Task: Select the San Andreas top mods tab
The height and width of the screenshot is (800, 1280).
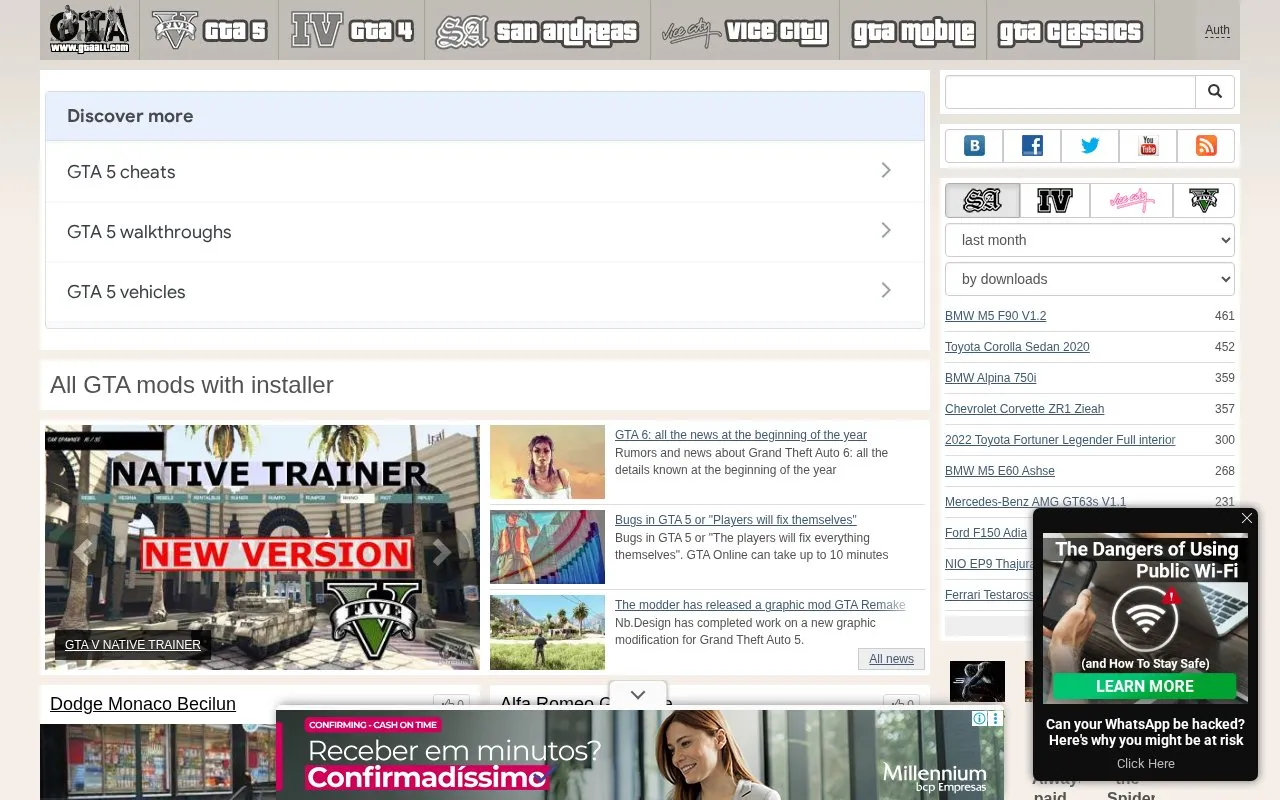Action: pos(982,201)
